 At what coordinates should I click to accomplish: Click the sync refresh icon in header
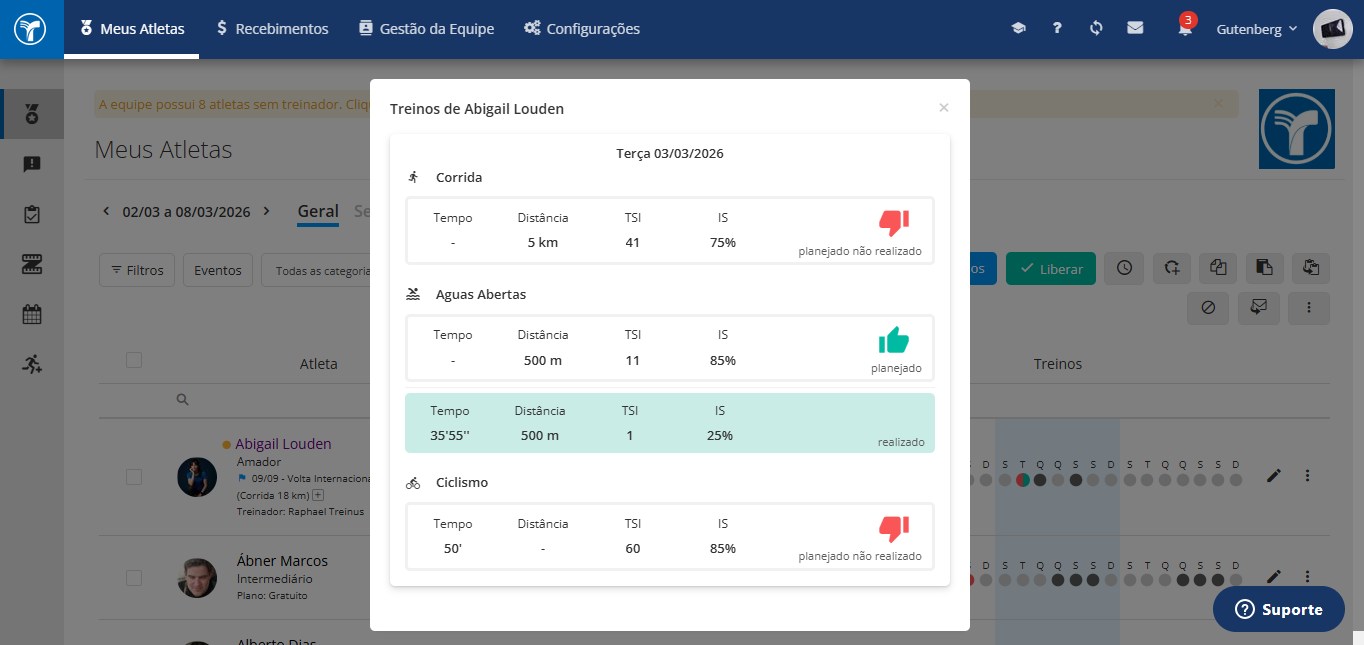[x=1096, y=29]
